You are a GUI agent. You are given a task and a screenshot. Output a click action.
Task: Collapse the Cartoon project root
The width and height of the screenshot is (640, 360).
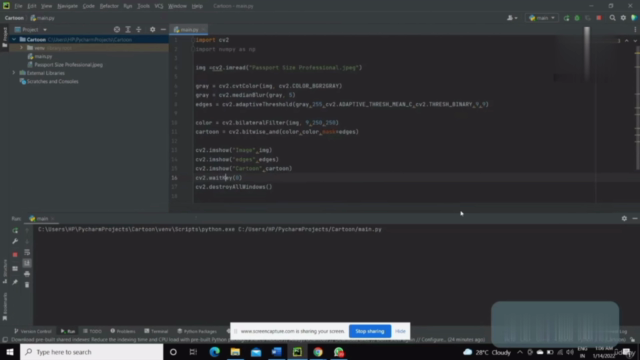(x=14, y=40)
